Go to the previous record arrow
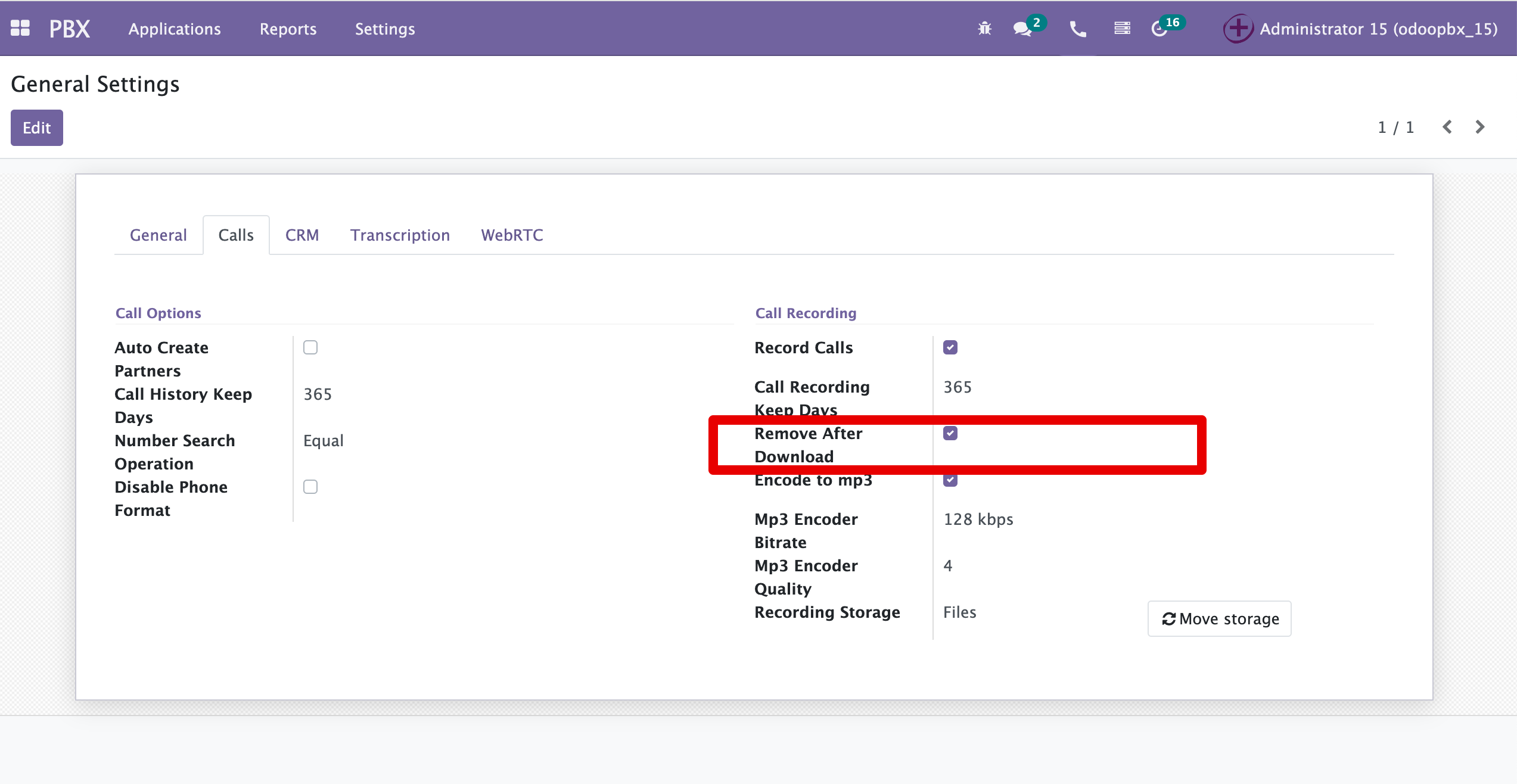Viewport: 1517px width, 784px height. (x=1447, y=127)
